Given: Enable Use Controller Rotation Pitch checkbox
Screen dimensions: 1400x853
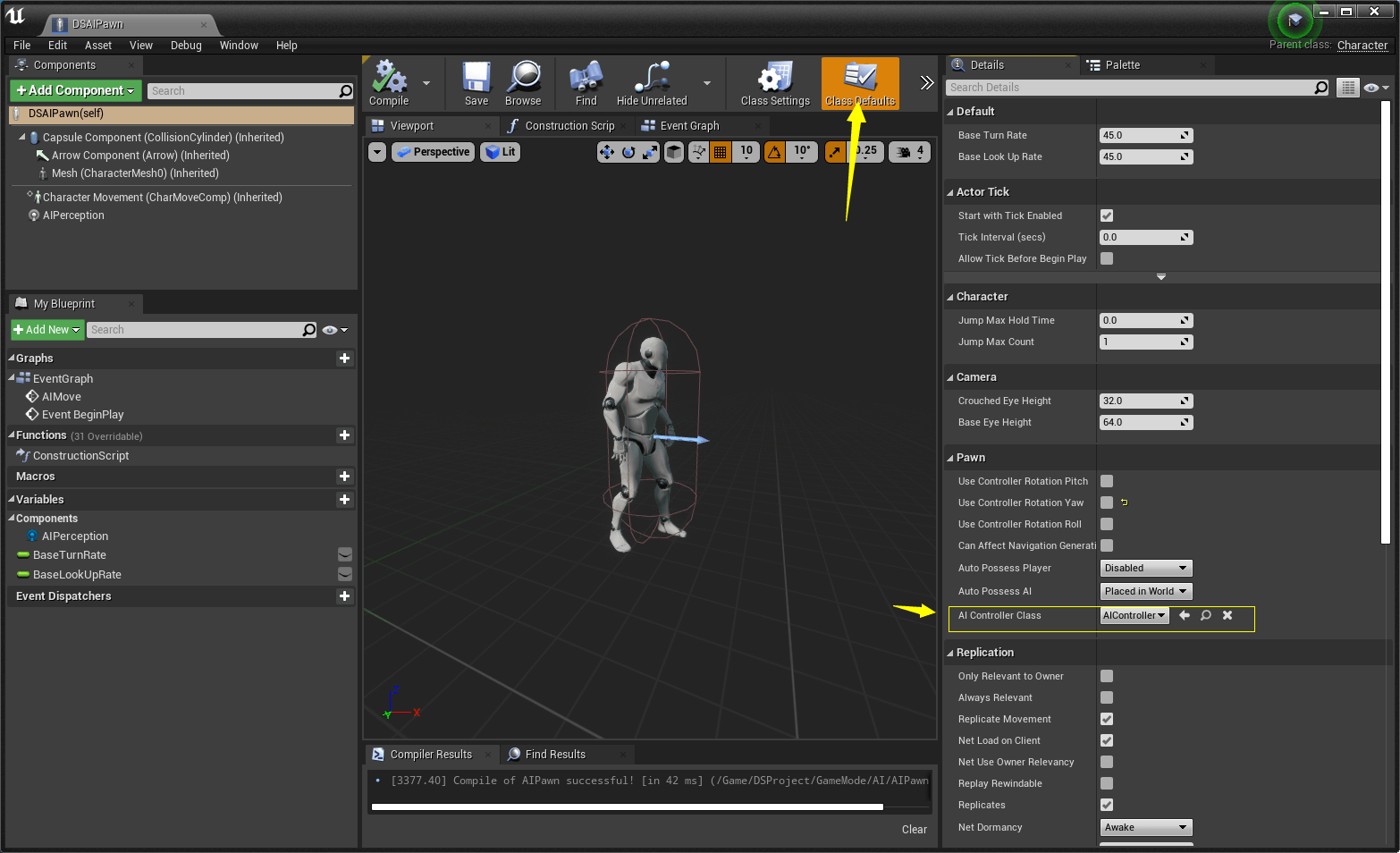Looking at the screenshot, I should tap(1107, 481).
